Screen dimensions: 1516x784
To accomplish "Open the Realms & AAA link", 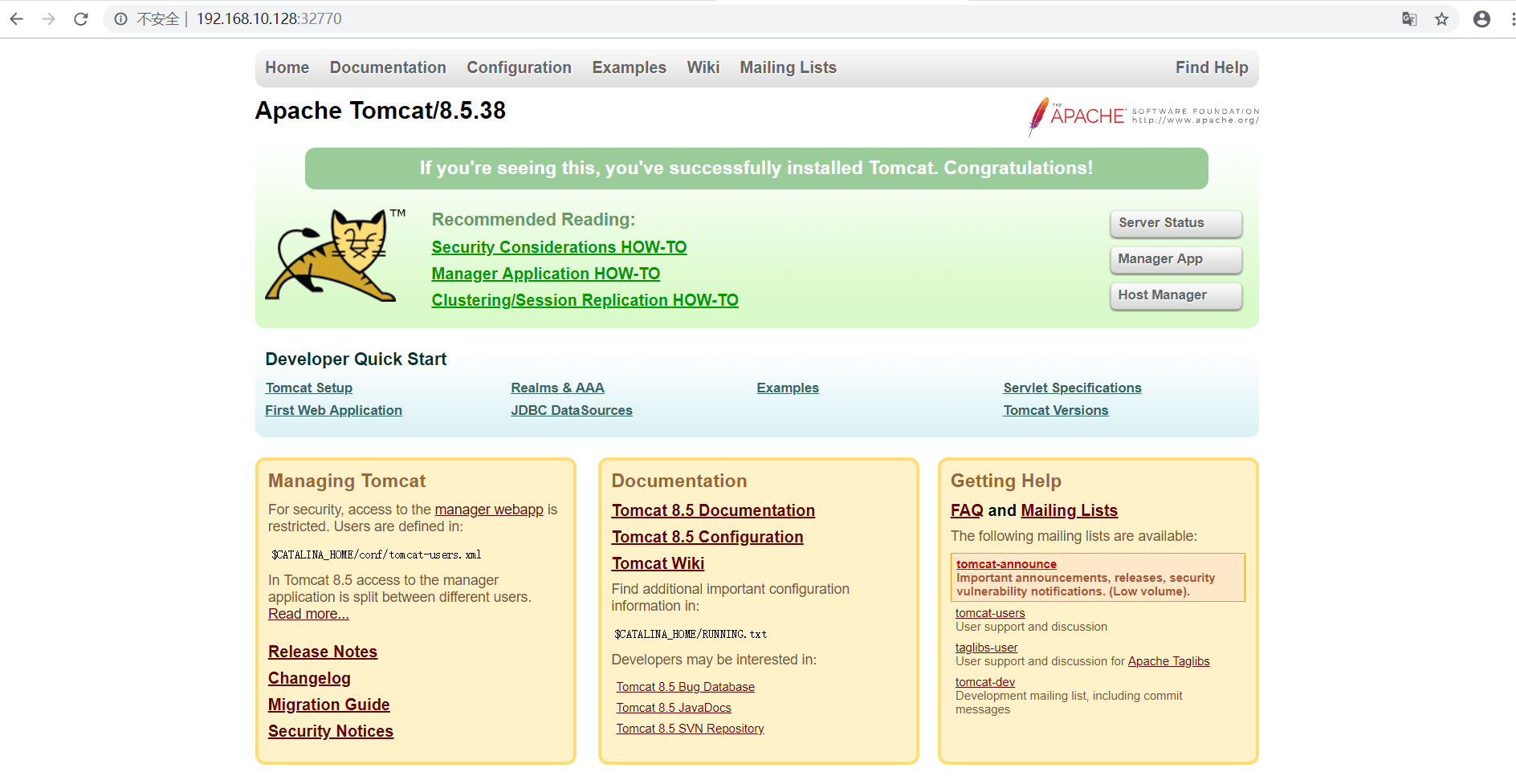I will (x=558, y=388).
